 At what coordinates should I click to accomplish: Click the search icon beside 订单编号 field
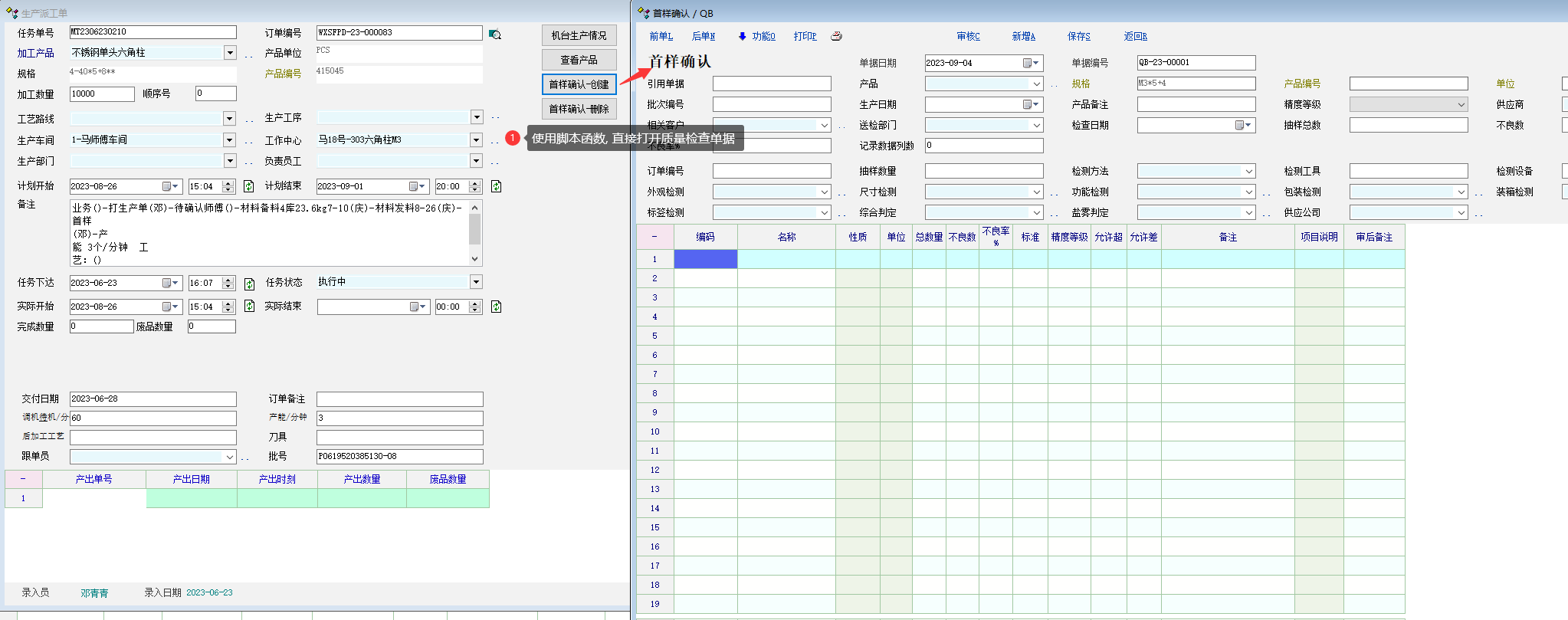click(495, 34)
